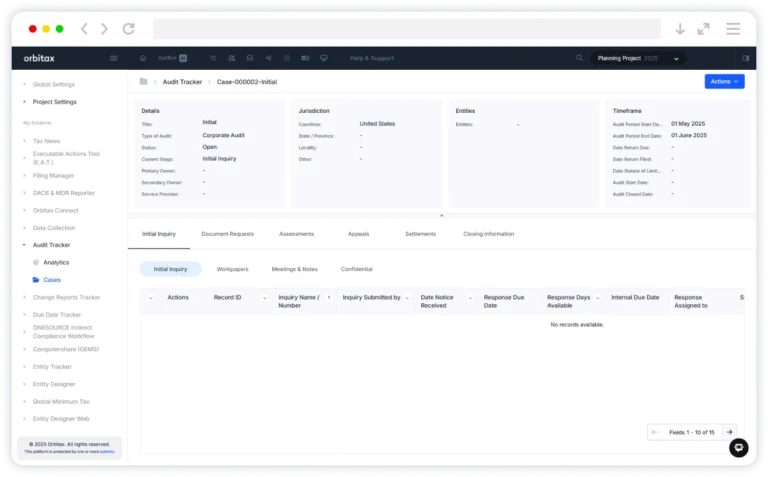
Task: Expand the Project Settings sidebar item
Action: point(24,102)
